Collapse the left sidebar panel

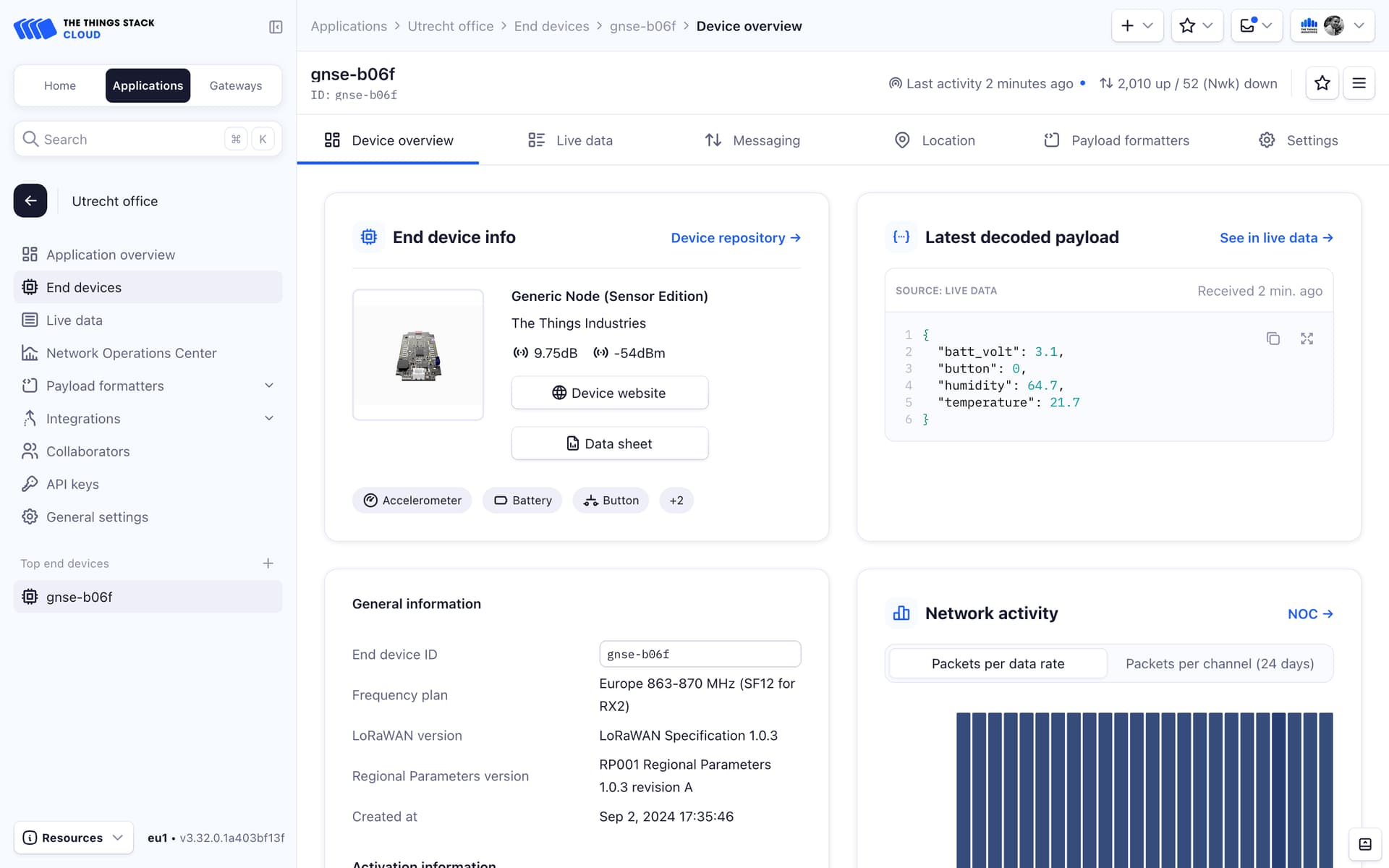[x=275, y=26]
